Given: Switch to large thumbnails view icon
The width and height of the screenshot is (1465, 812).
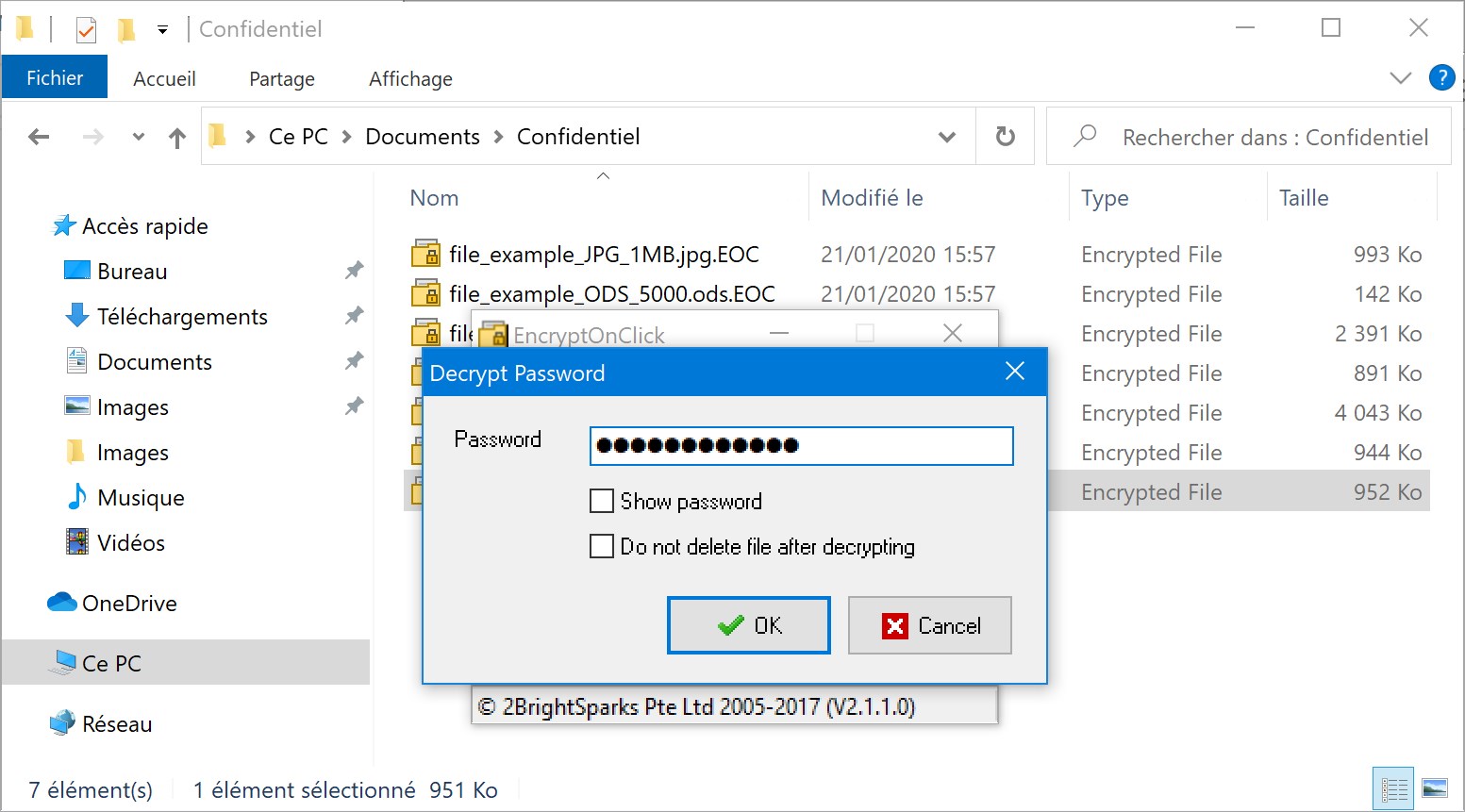Looking at the screenshot, I should (x=1434, y=788).
